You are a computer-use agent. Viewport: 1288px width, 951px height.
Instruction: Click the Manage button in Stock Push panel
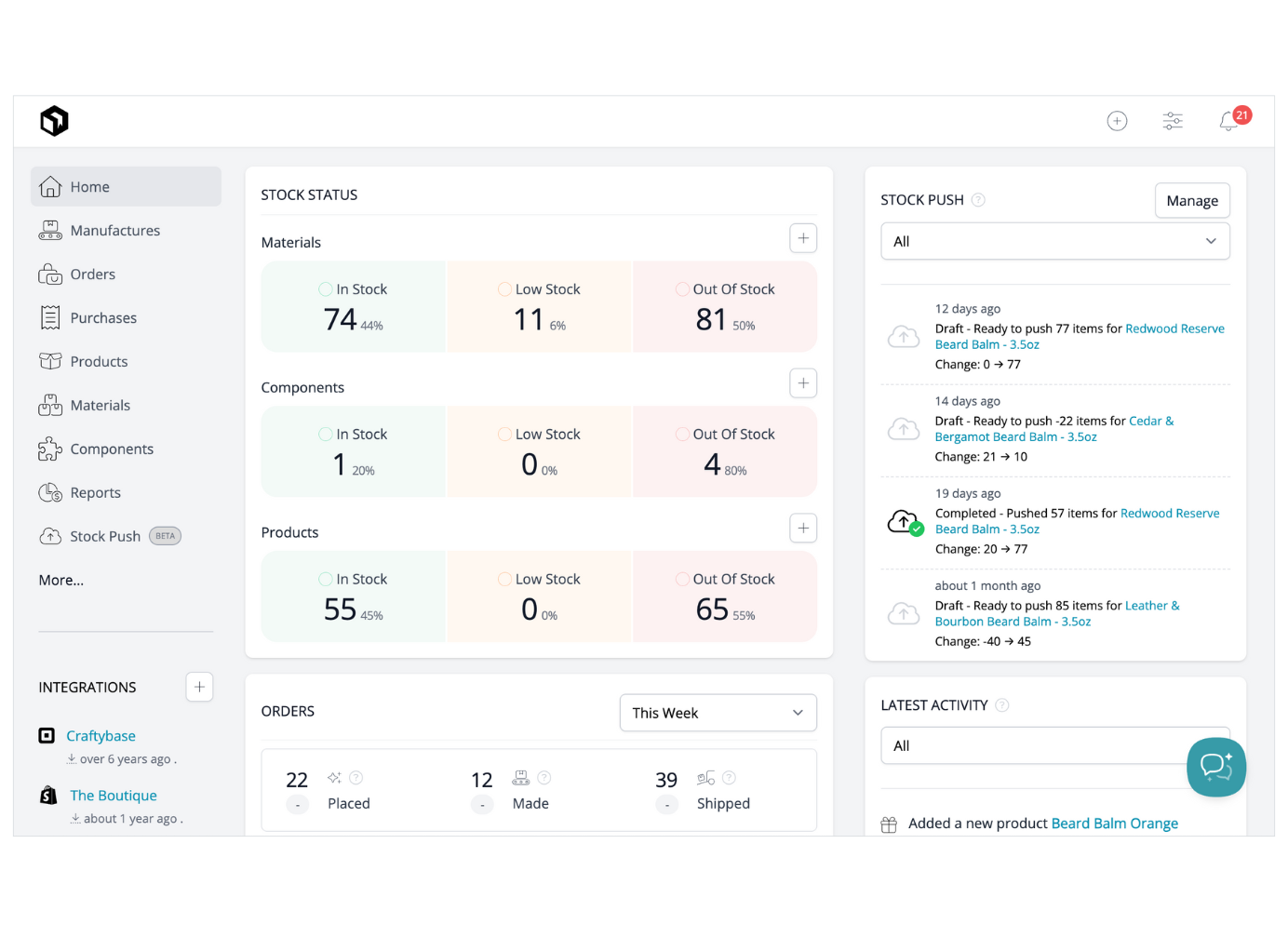[1192, 200]
